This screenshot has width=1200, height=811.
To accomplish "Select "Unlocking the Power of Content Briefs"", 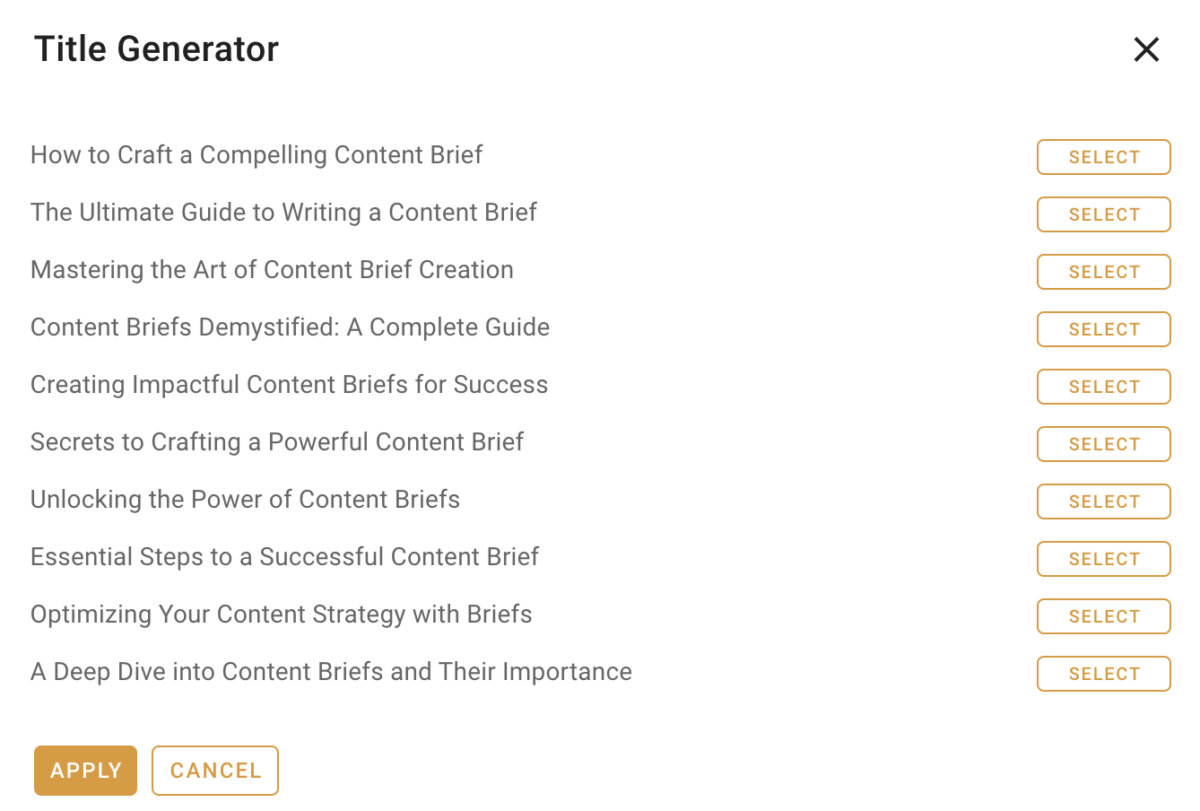I will point(1103,501).
